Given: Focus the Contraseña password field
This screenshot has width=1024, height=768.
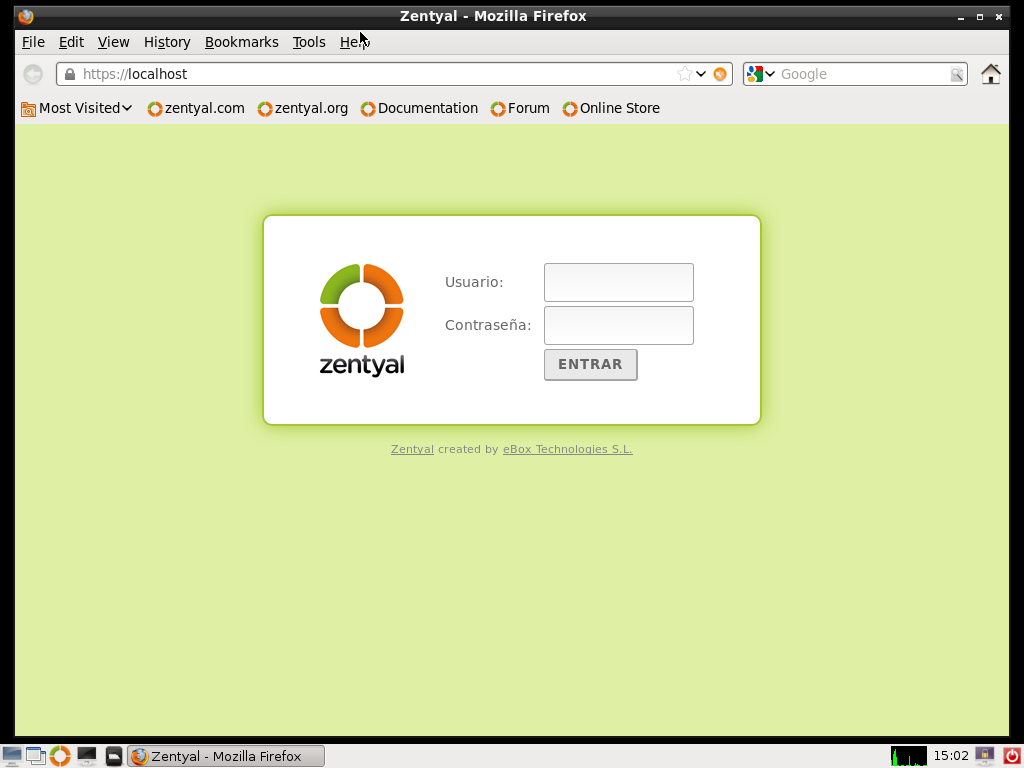Looking at the screenshot, I should click(x=618, y=325).
